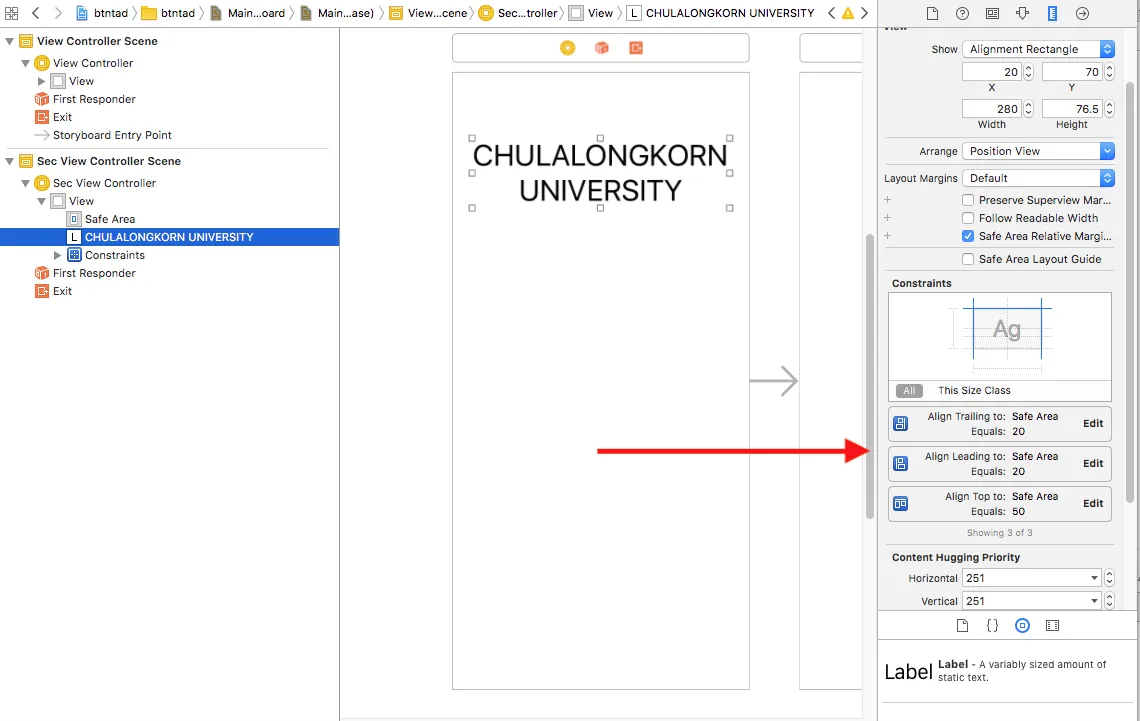This screenshot has height=721, width=1140.
Task: Open the File inspector tab
Action: click(x=932, y=13)
